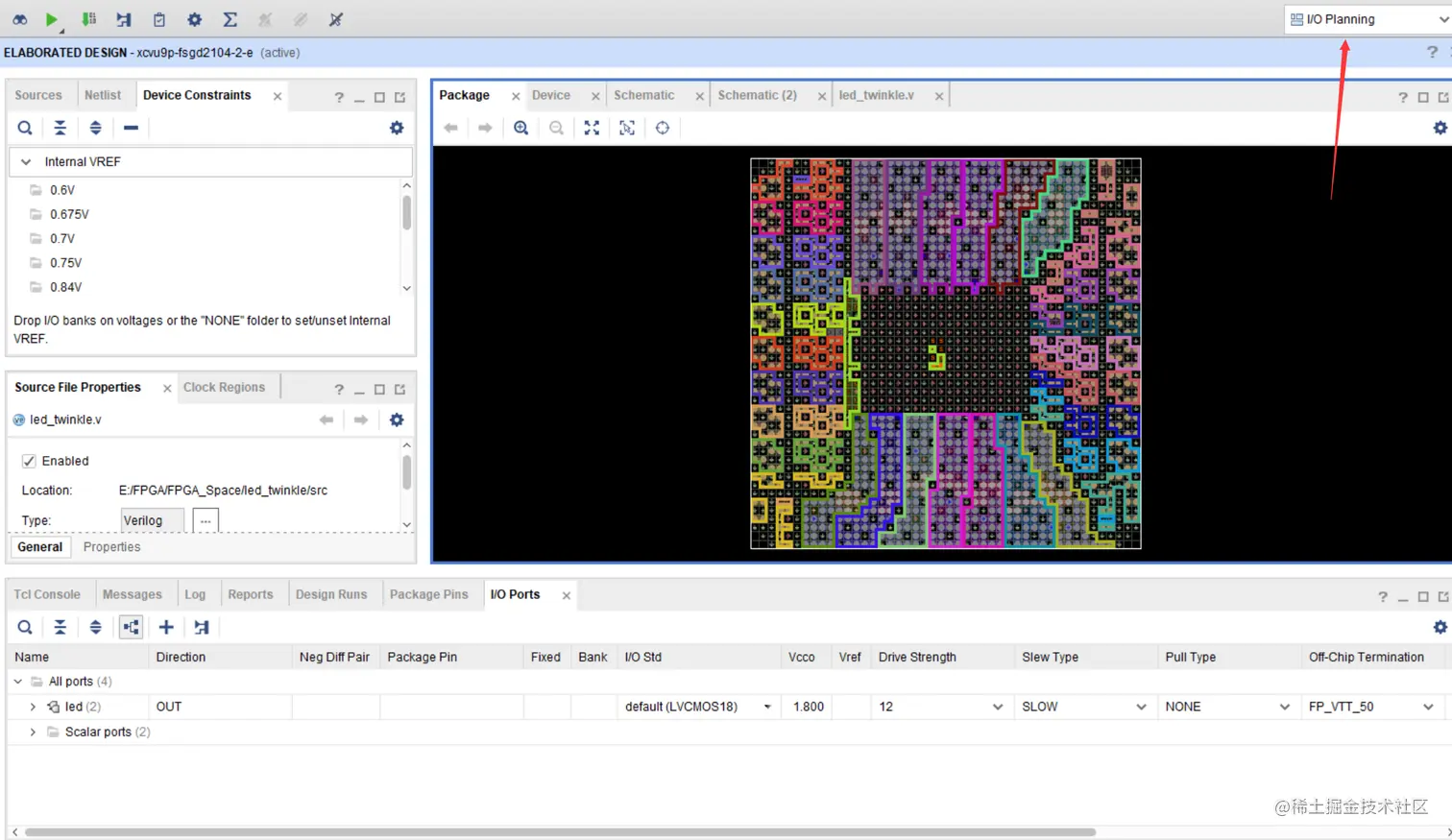Open I/O Ports panel settings gear
This screenshot has width=1452, height=840.
coord(1440,627)
